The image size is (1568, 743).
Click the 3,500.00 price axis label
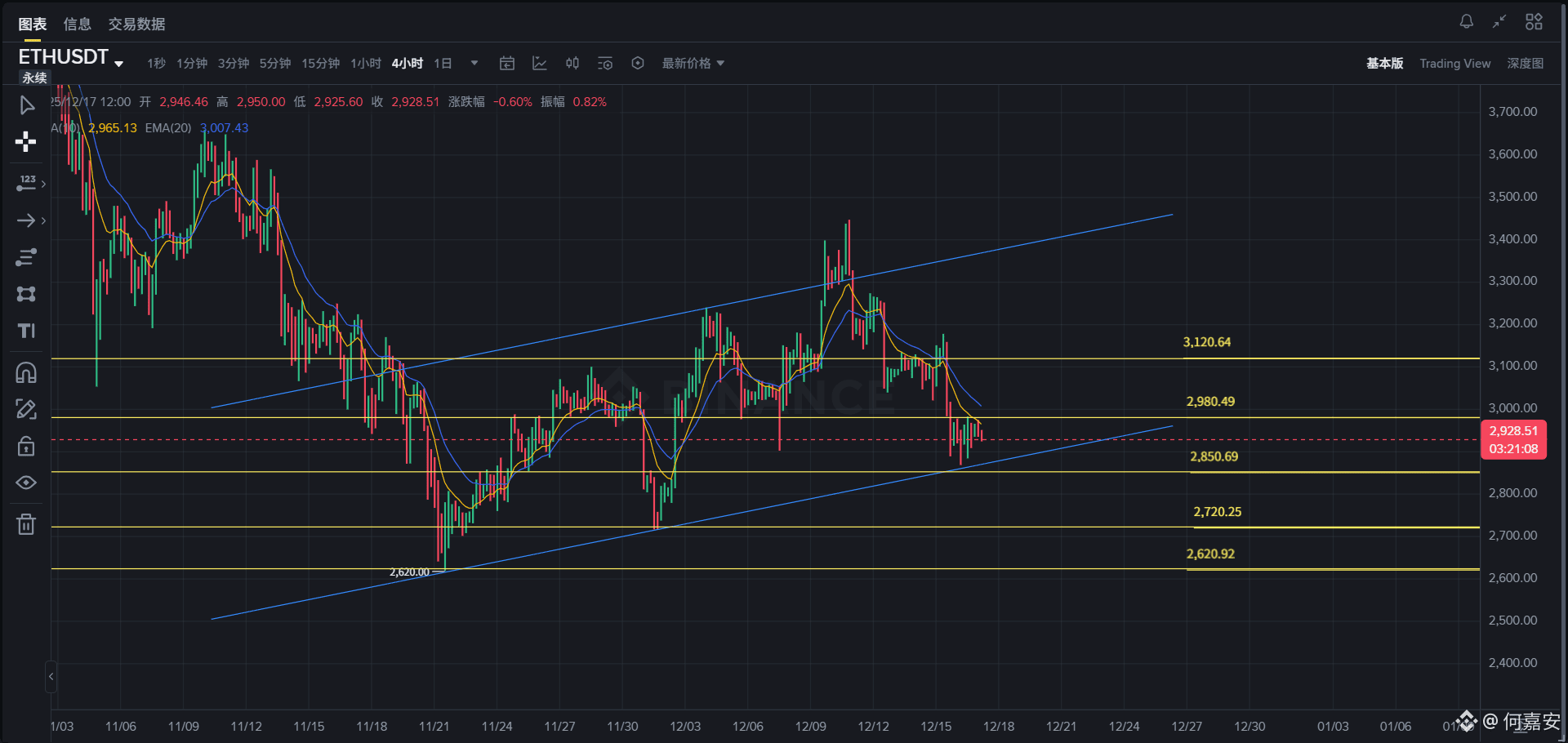(1512, 197)
